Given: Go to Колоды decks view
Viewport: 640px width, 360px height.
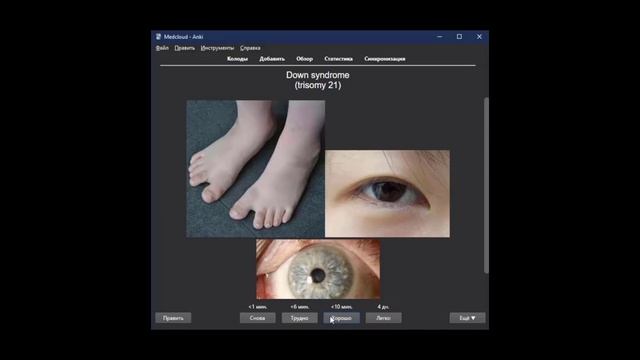Looking at the screenshot, I should (237, 59).
